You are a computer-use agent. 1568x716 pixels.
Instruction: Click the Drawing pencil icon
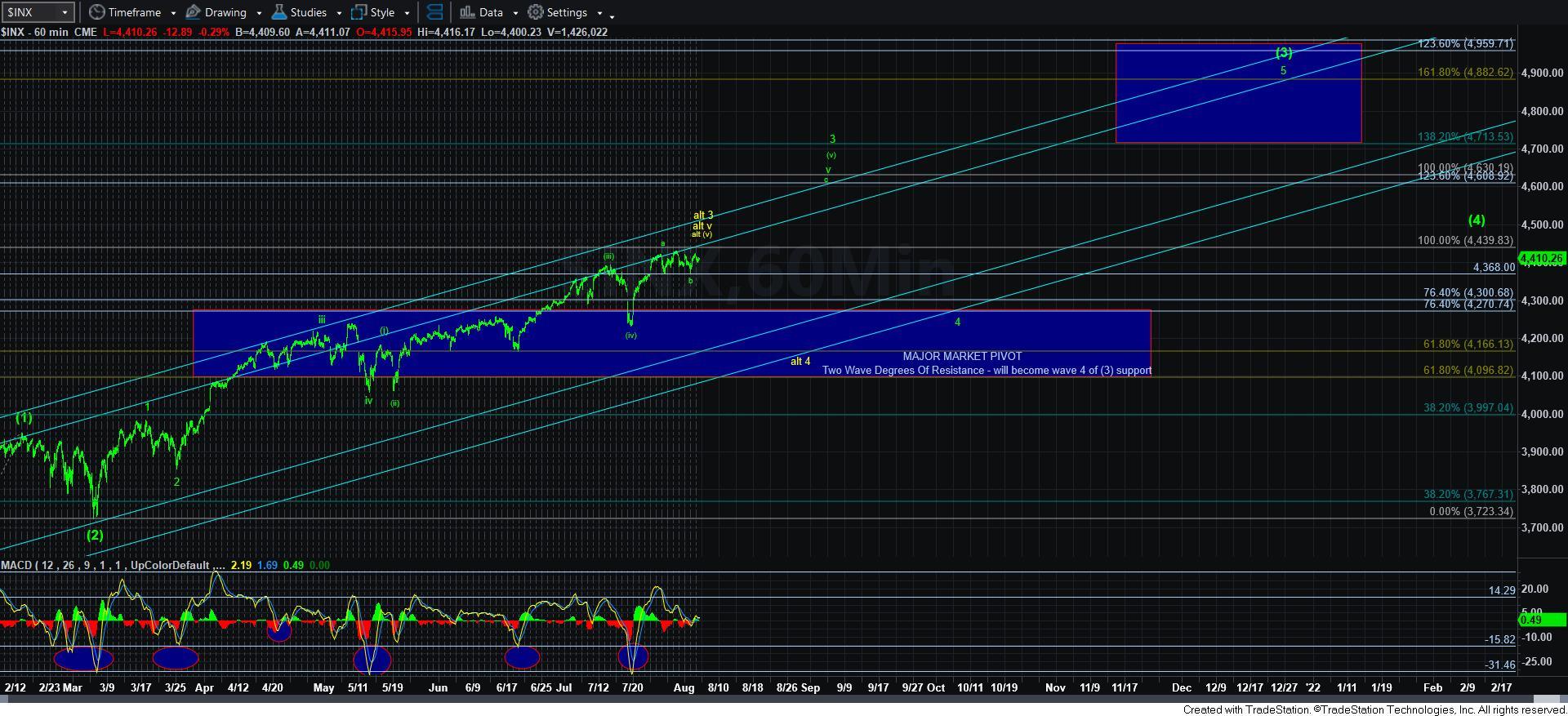[x=193, y=12]
